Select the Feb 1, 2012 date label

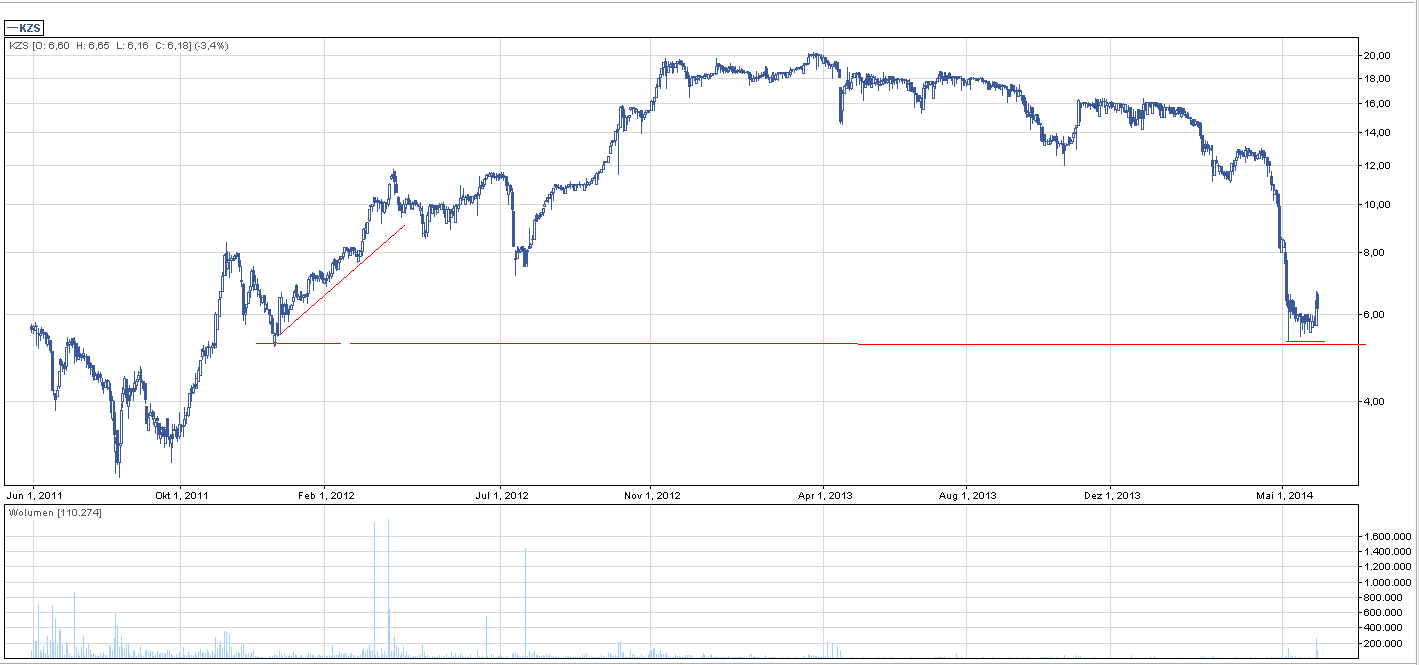tap(327, 495)
